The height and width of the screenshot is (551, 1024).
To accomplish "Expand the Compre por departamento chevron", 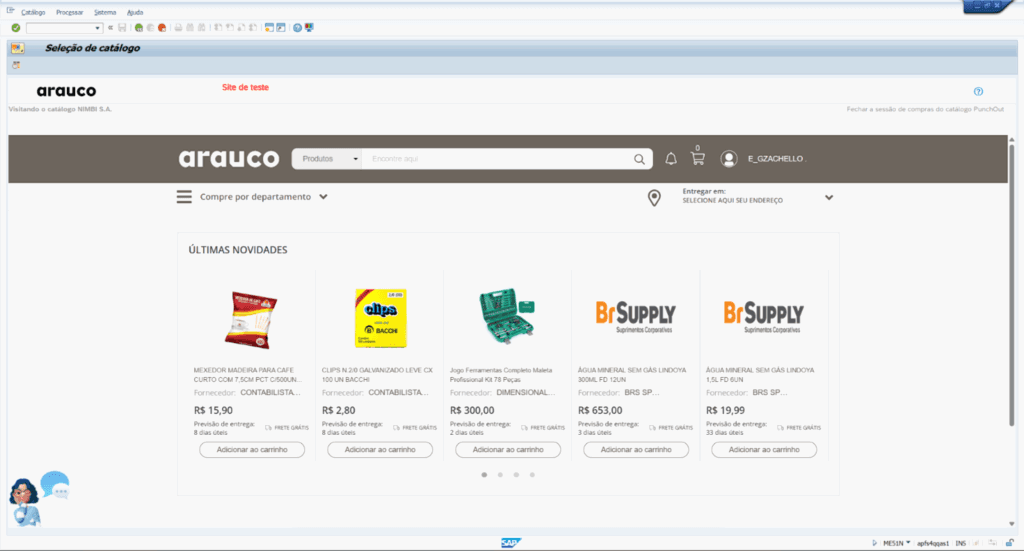I will (x=323, y=197).
